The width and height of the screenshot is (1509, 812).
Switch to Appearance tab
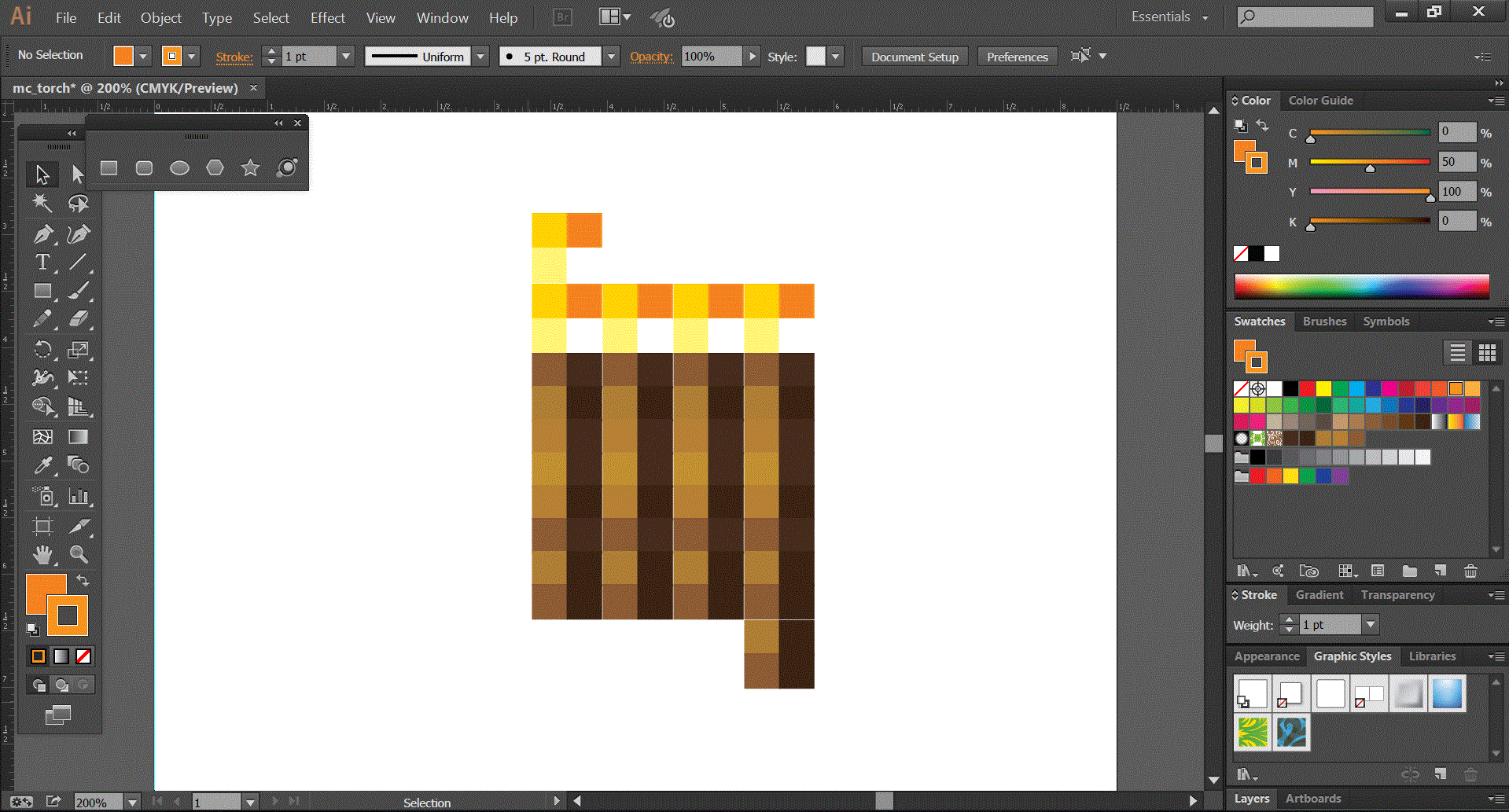tap(1267, 656)
